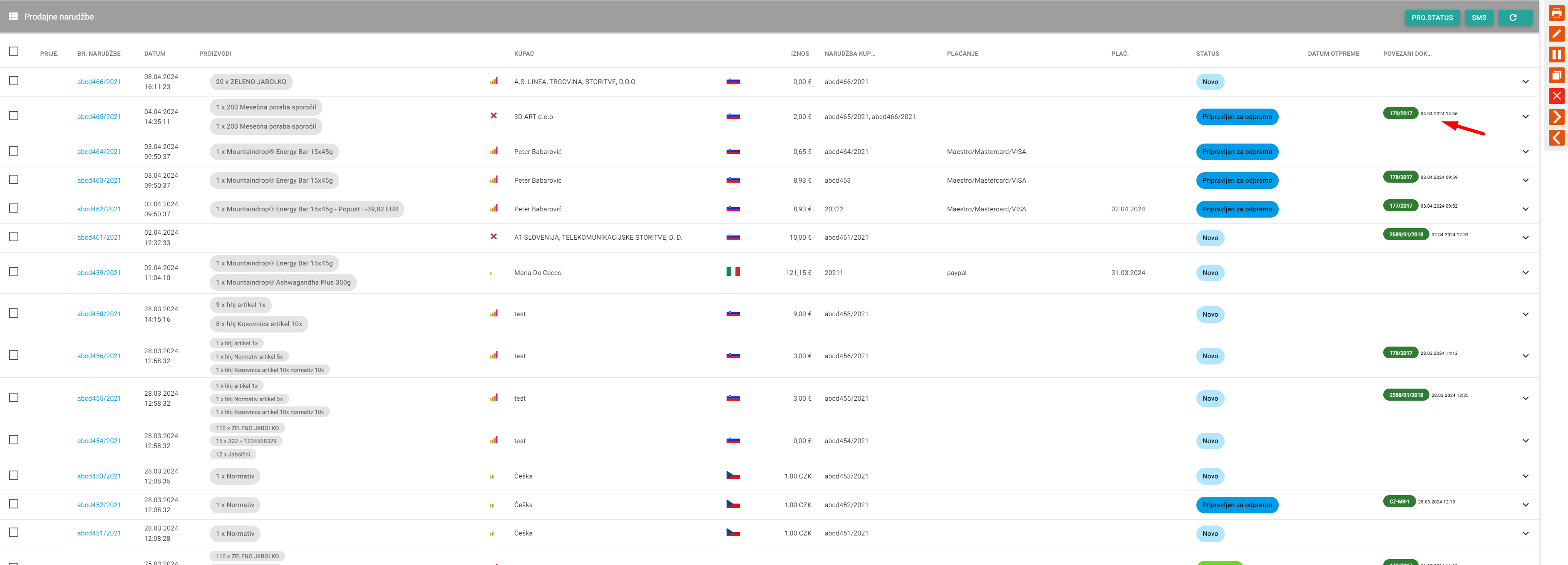Image resolution: width=1568 pixels, height=565 pixels.
Task: Open order link abcd463/2021
Action: point(99,180)
